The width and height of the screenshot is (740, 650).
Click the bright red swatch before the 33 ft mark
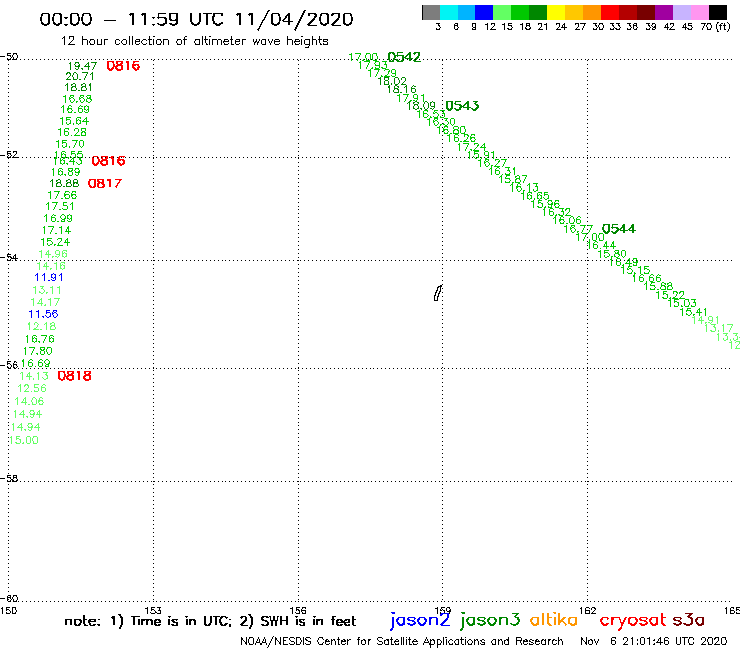610,12
